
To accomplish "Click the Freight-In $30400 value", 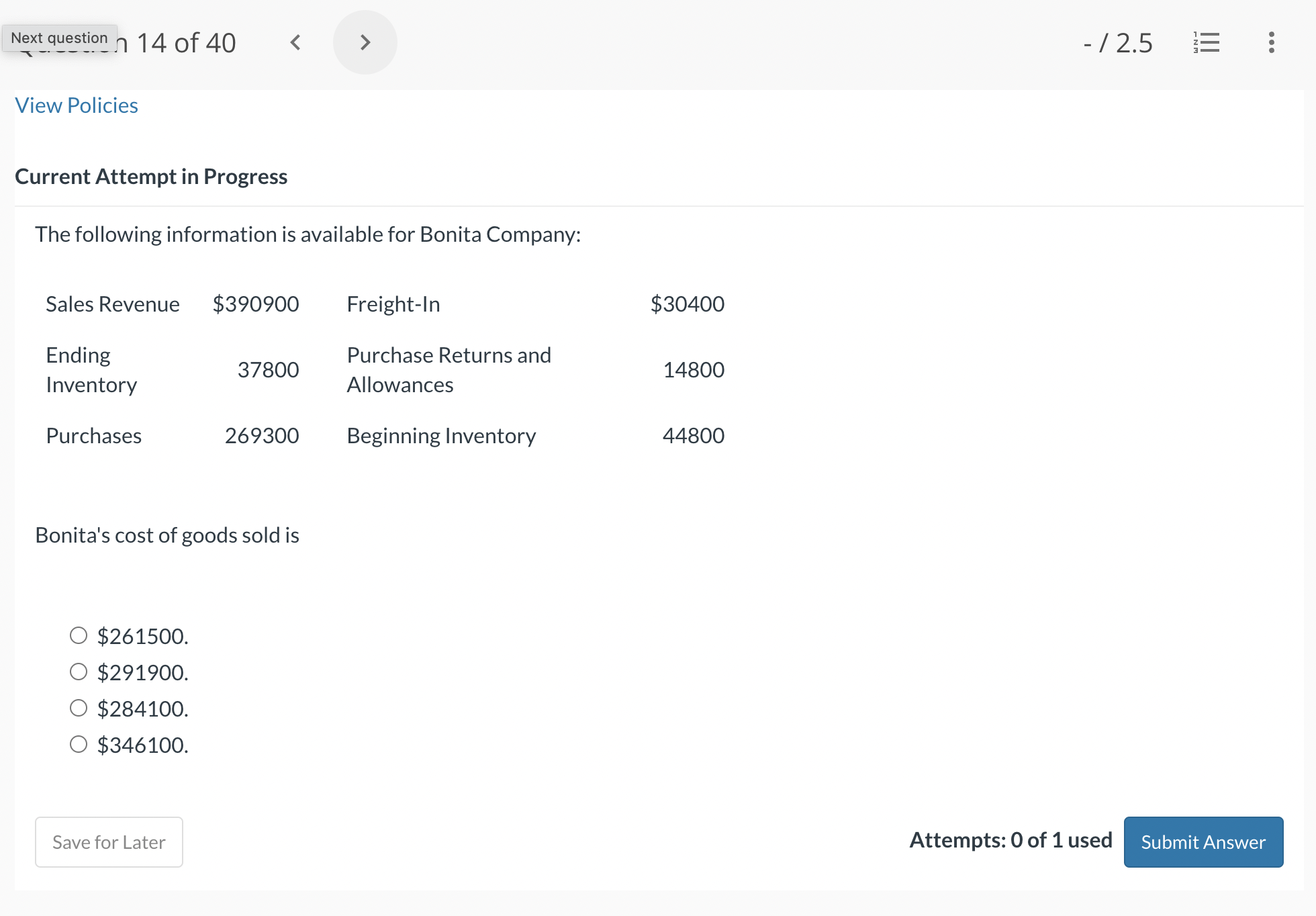I will click(688, 304).
